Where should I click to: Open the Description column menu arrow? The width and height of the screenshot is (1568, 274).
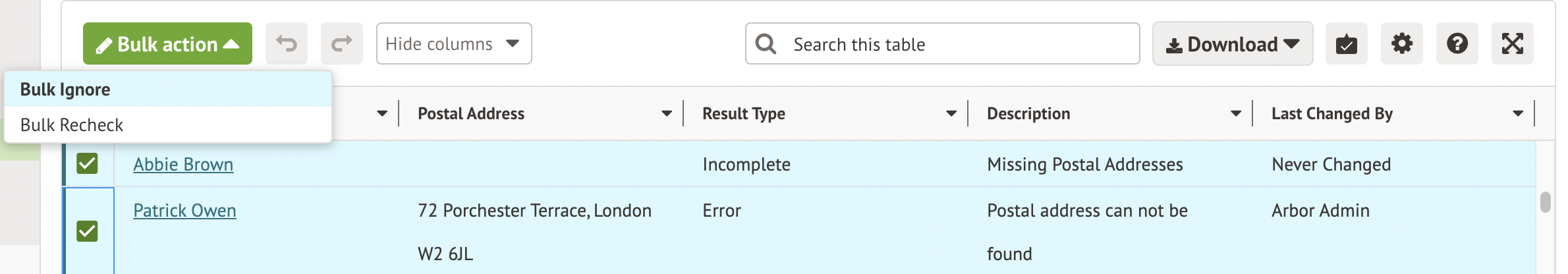tap(1236, 113)
